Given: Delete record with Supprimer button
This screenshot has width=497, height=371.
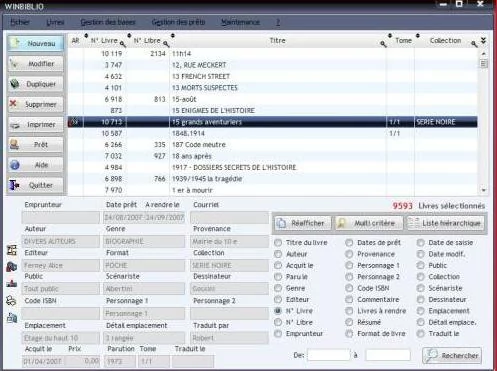Looking at the screenshot, I should click(x=36, y=104).
